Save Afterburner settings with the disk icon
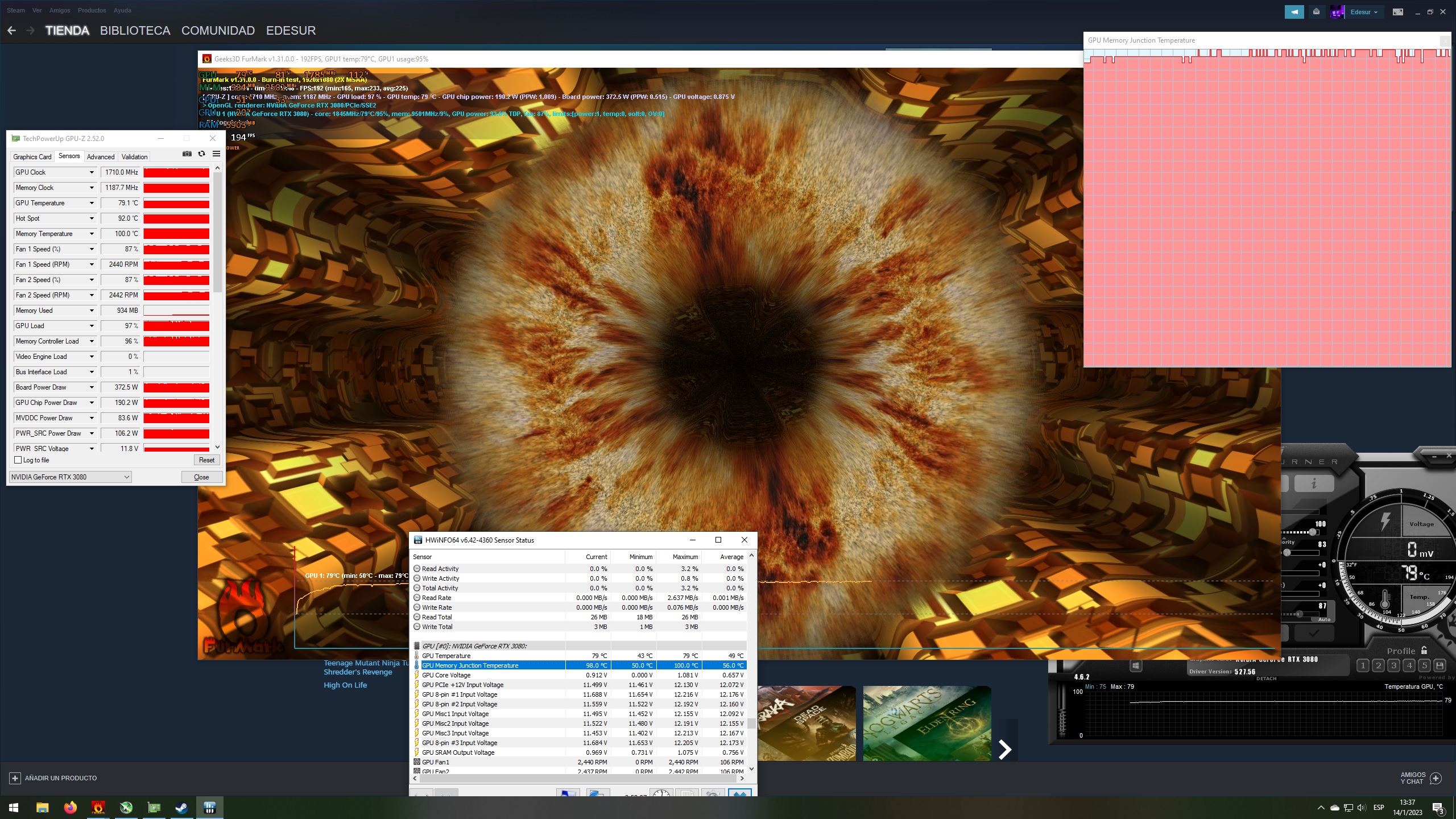Viewport: 1456px width, 819px height. (x=1440, y=665)
